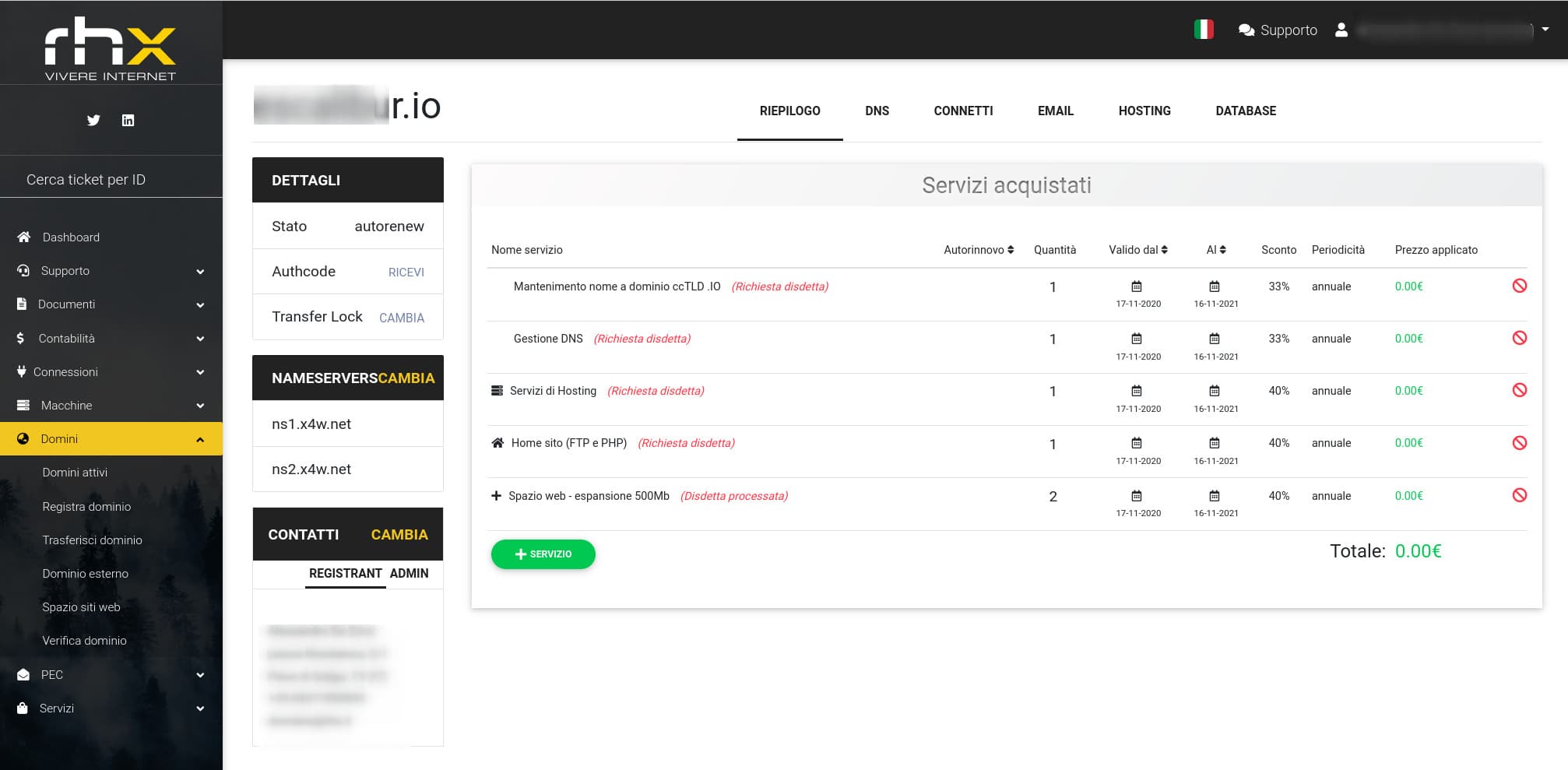Open the Twitter icon in sidebar
This screenshot has height=770, width=1568.
[93, 120]
